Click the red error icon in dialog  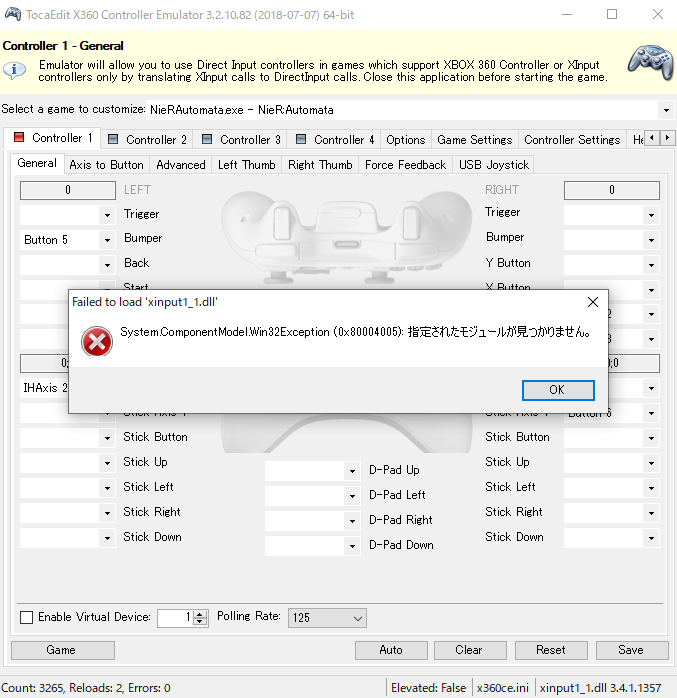point(96,342)
